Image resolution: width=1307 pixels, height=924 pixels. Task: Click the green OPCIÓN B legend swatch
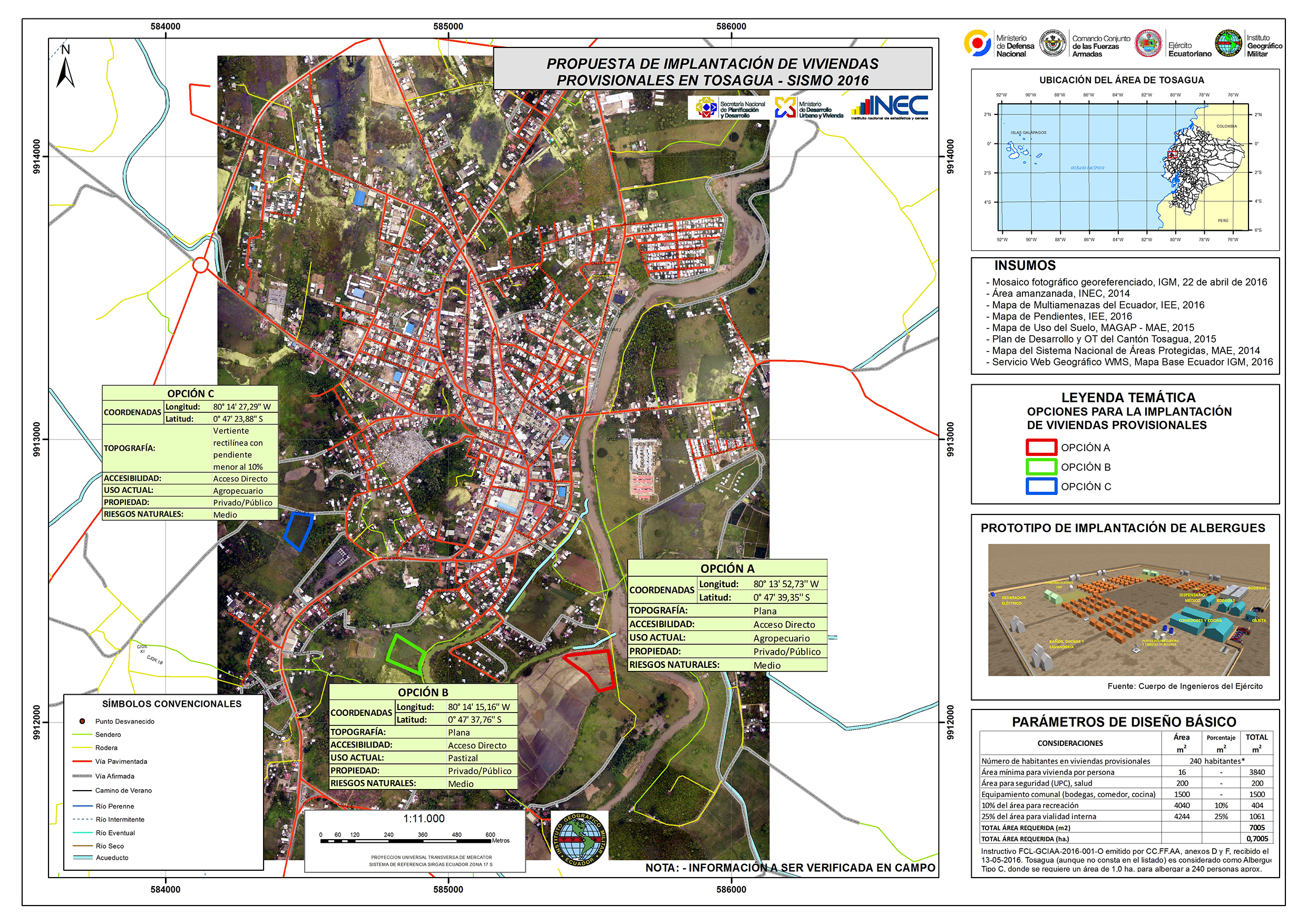[1041, 467]
